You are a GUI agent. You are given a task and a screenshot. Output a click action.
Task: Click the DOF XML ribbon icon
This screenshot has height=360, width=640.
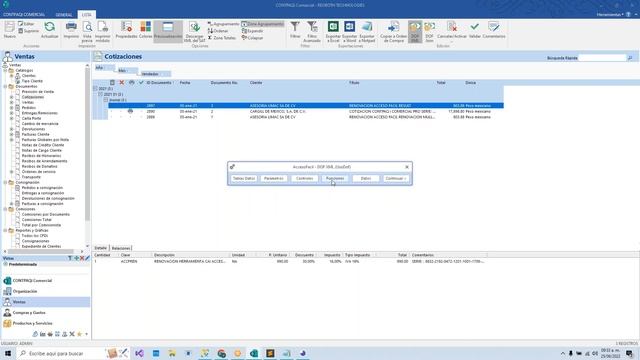click(x=415, y=31)
